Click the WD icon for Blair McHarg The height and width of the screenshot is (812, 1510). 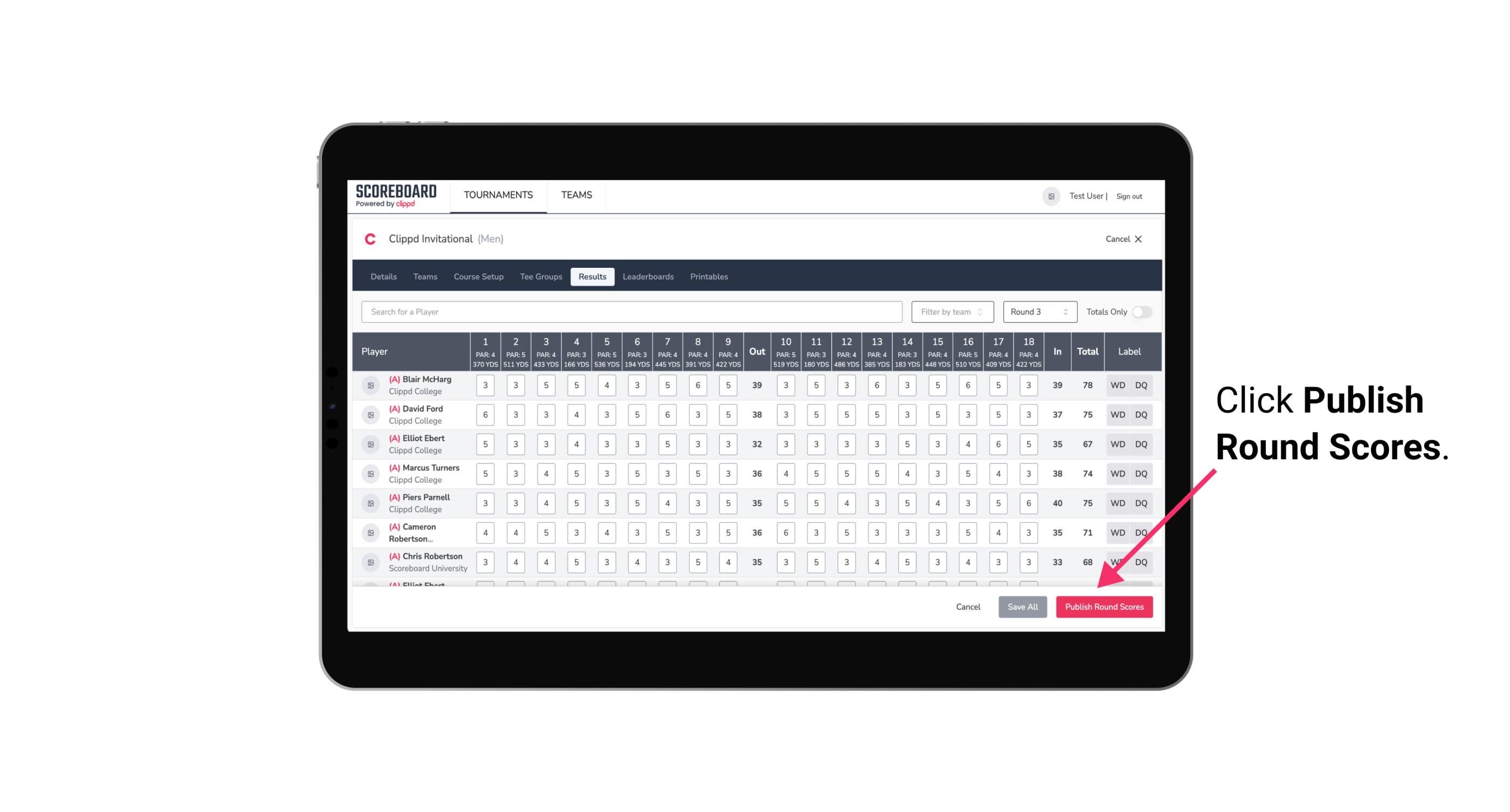pyautogui.click(x=1117, y=385)
